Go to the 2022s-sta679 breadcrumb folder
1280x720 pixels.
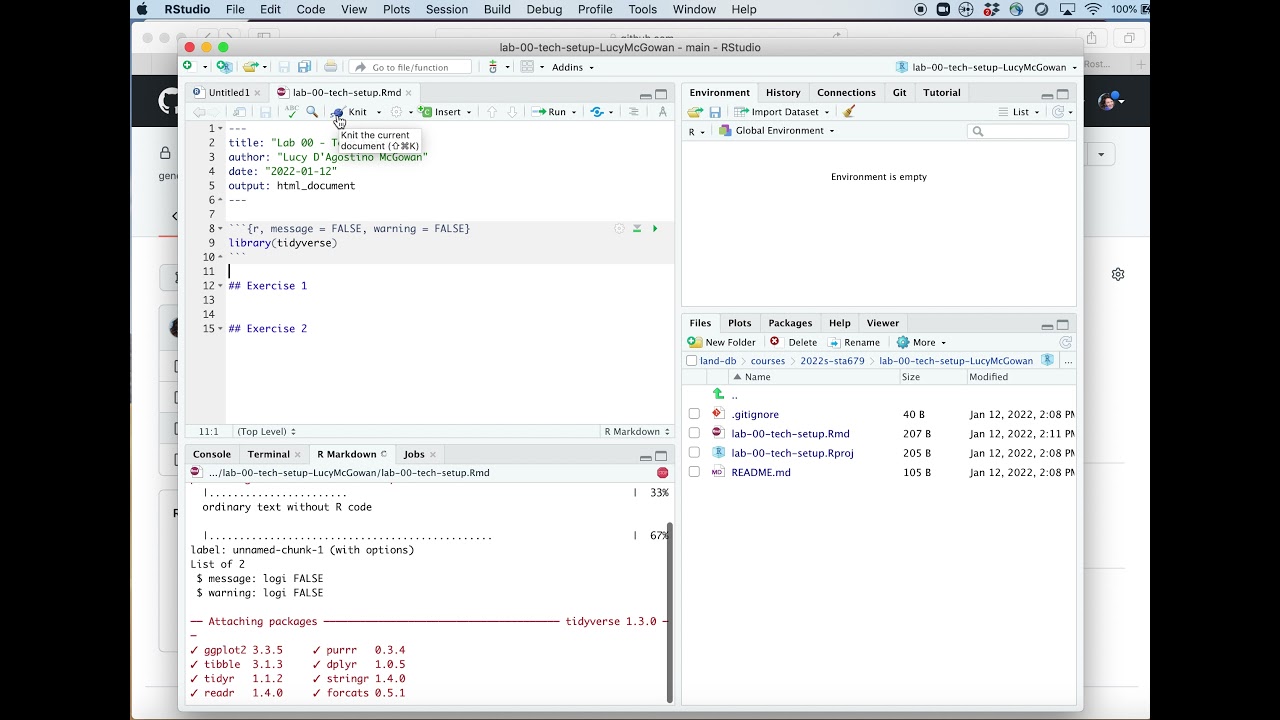tap(832, 361)
